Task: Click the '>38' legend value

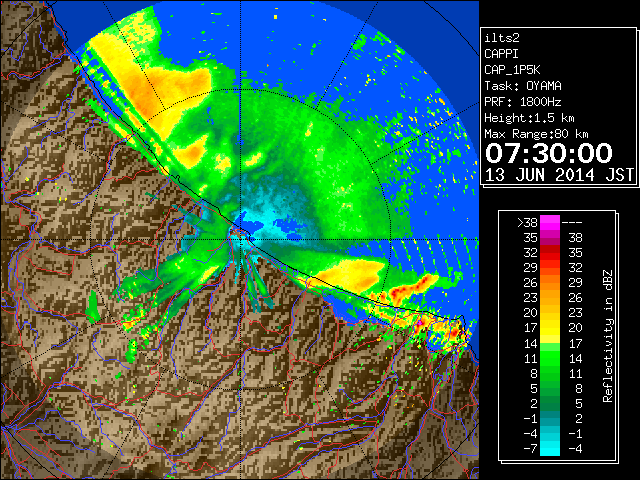Action: tap(527, 223)
